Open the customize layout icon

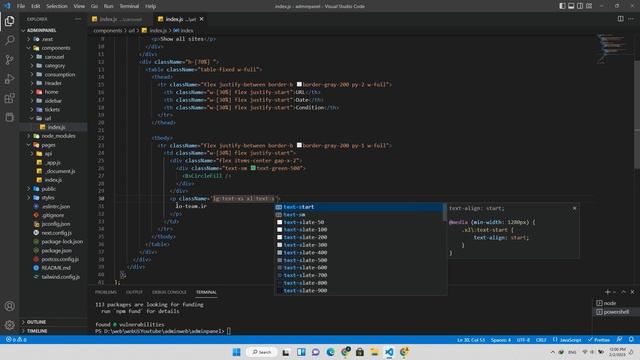click(589, 6)
